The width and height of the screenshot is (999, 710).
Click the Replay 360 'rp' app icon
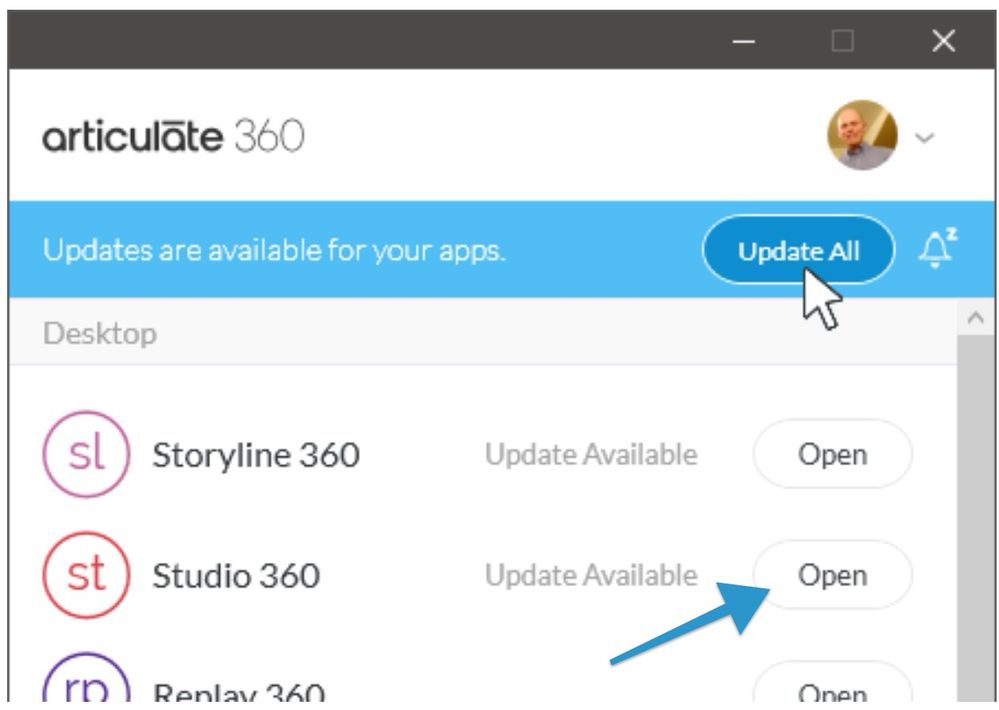[x=86, y=677]
